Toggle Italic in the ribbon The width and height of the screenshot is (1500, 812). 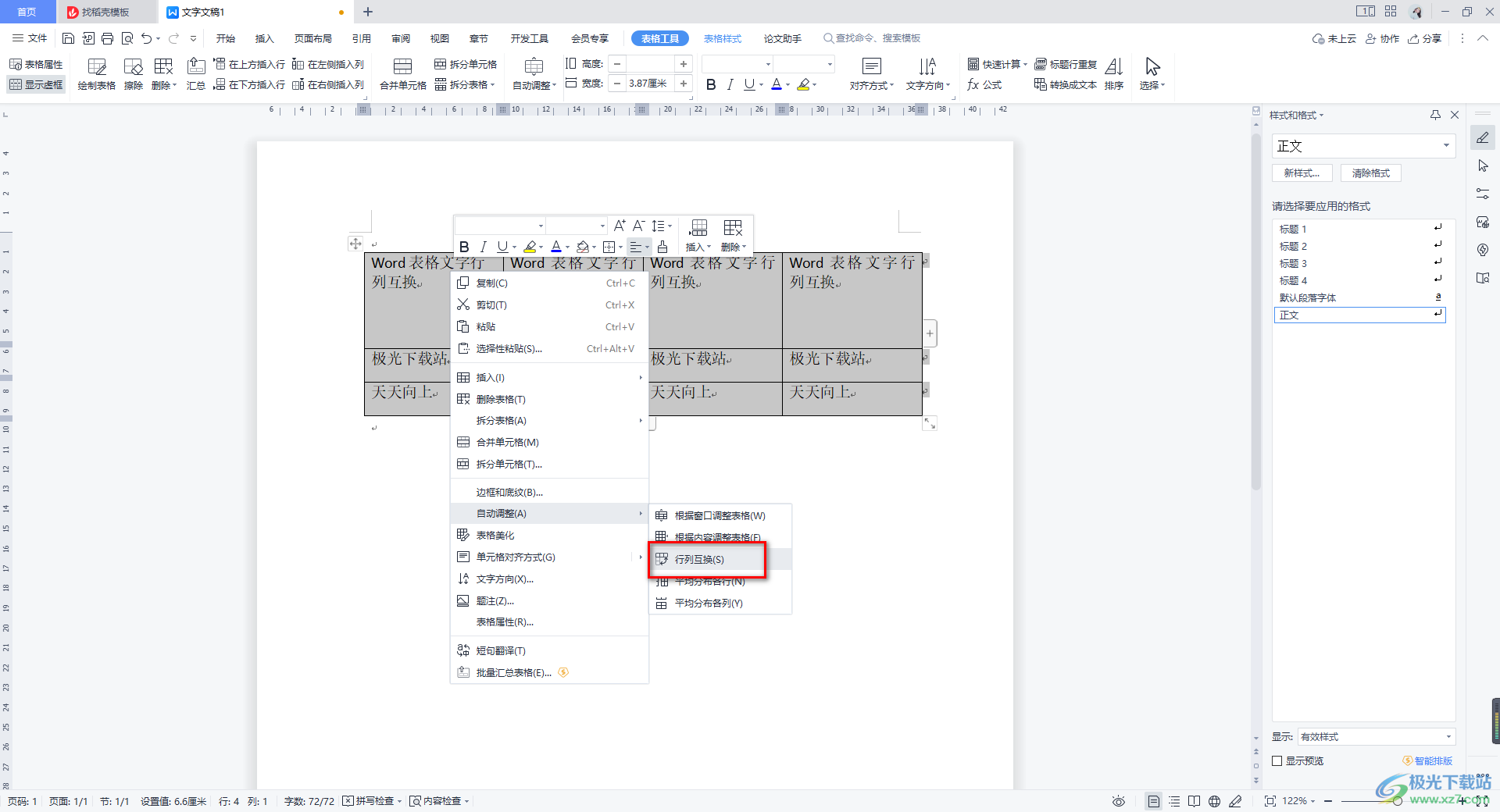click(730, 84)
